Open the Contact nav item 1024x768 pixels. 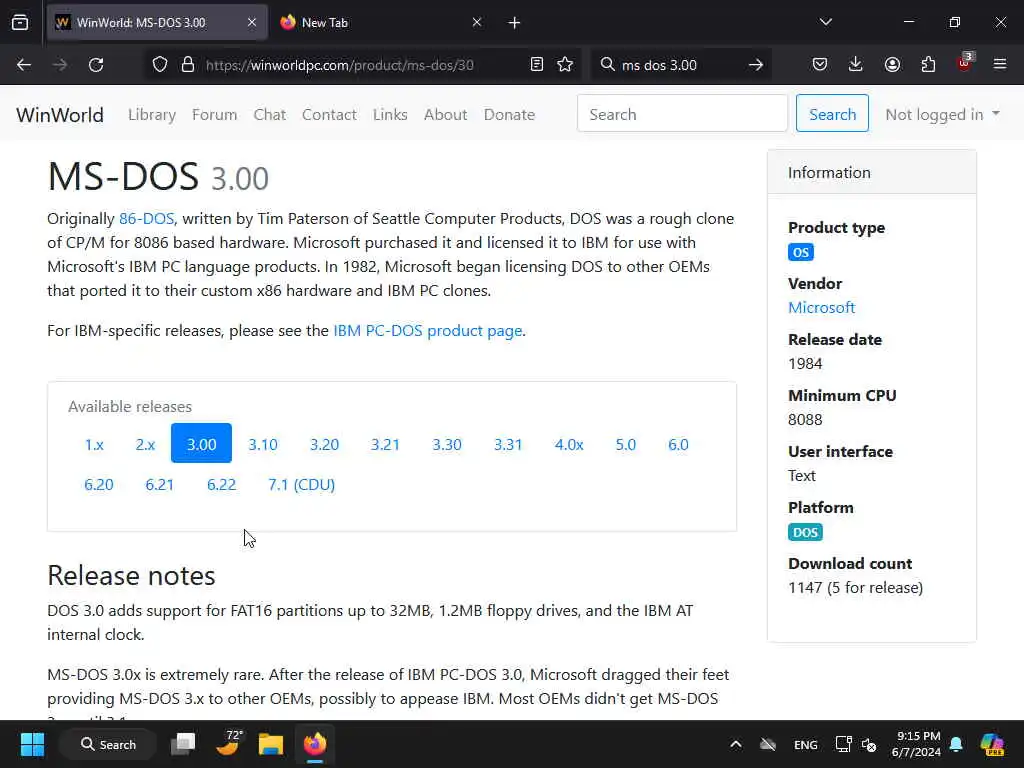(329, 115)
